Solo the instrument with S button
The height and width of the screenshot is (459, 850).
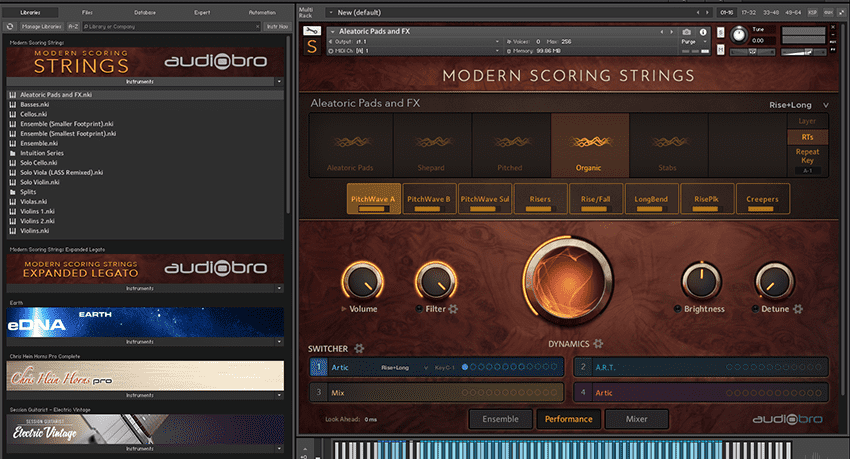(720, 33)
